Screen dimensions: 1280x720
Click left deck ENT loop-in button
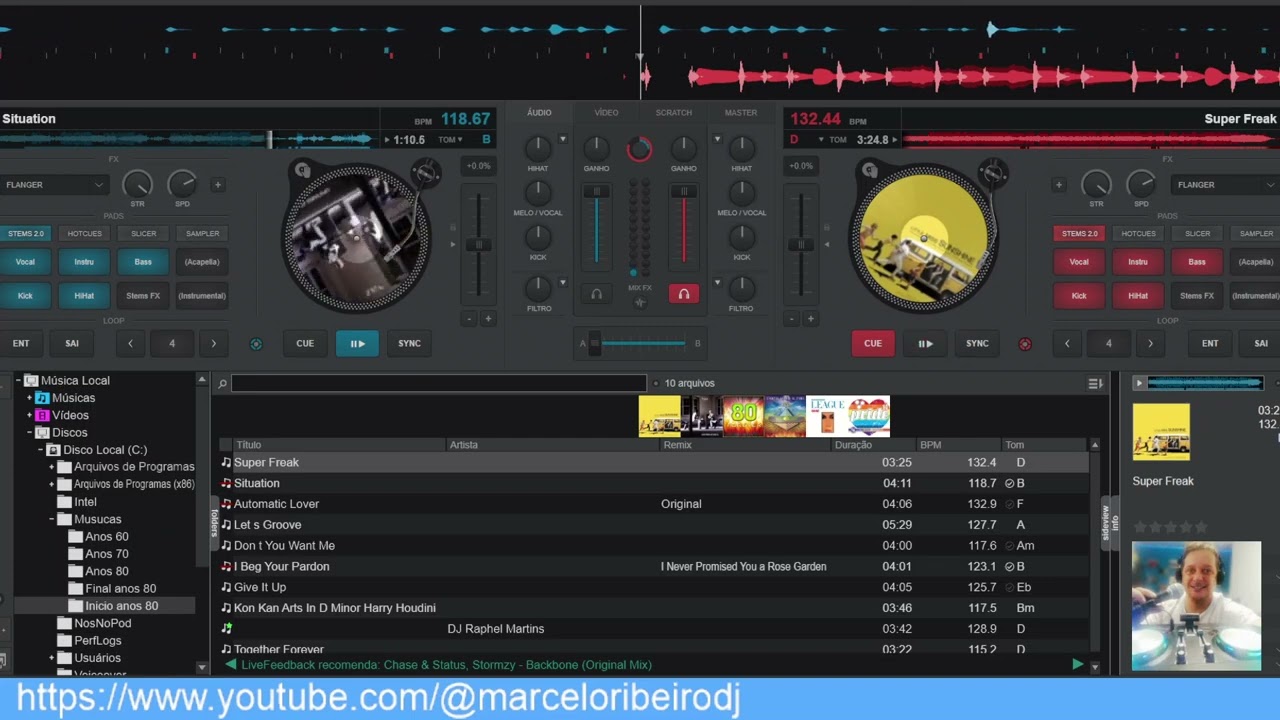tap(21, 343)
